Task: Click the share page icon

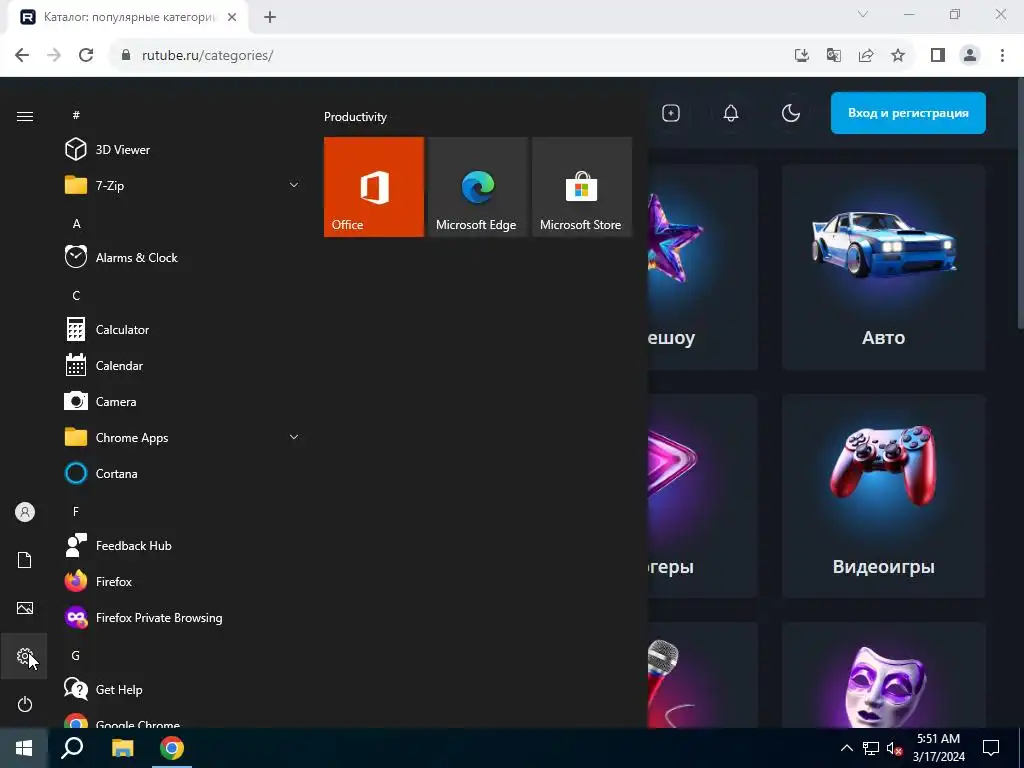Action: (x=866, y=56)
